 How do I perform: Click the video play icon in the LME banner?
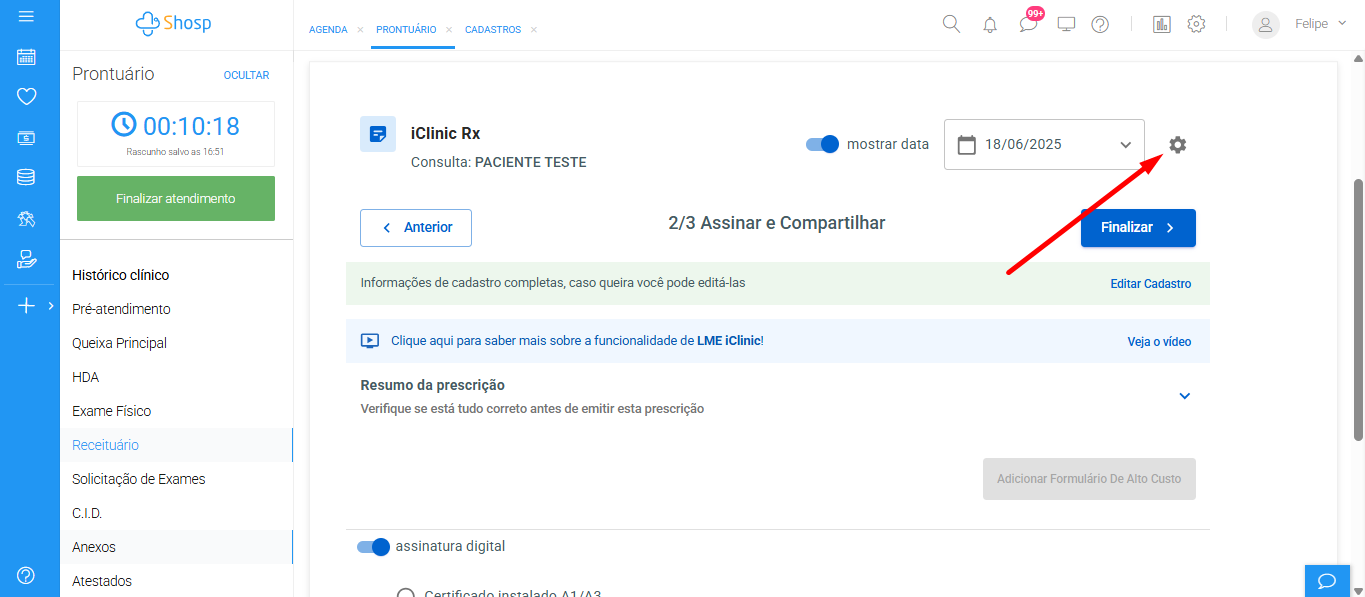click(x=370, y=341)
